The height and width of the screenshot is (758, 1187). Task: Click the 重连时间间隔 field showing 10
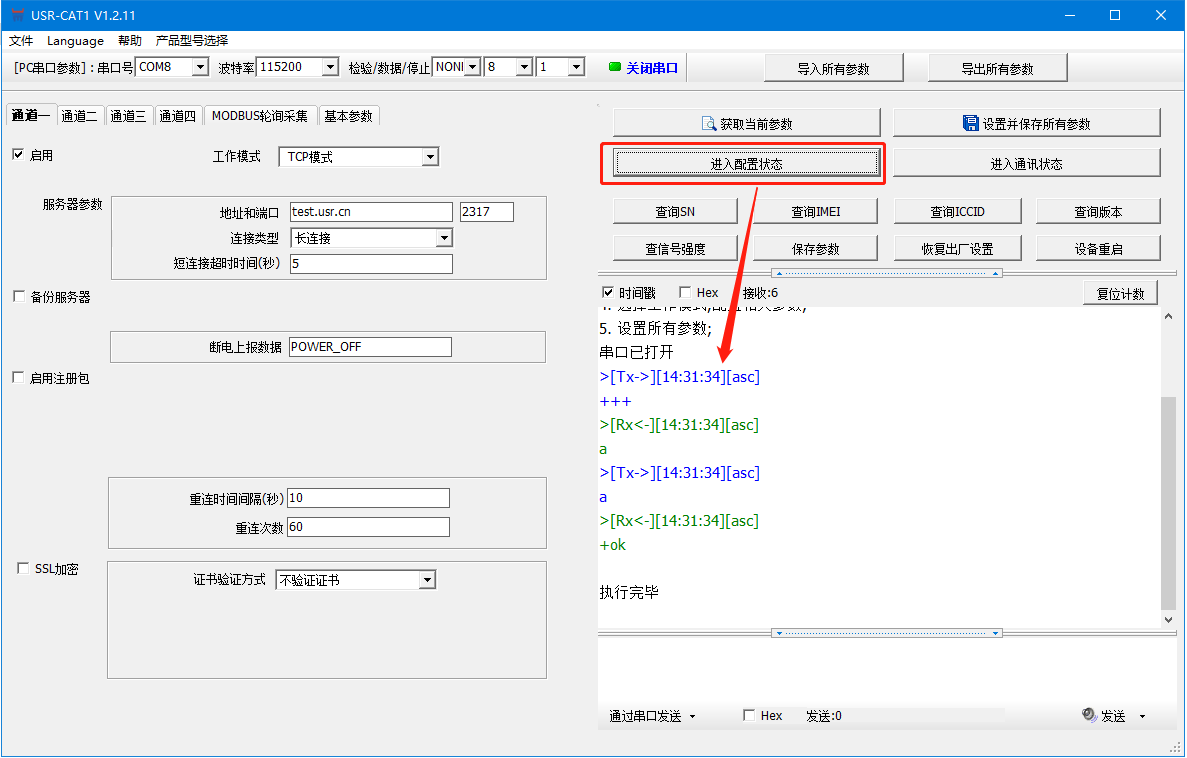point(369,498)
